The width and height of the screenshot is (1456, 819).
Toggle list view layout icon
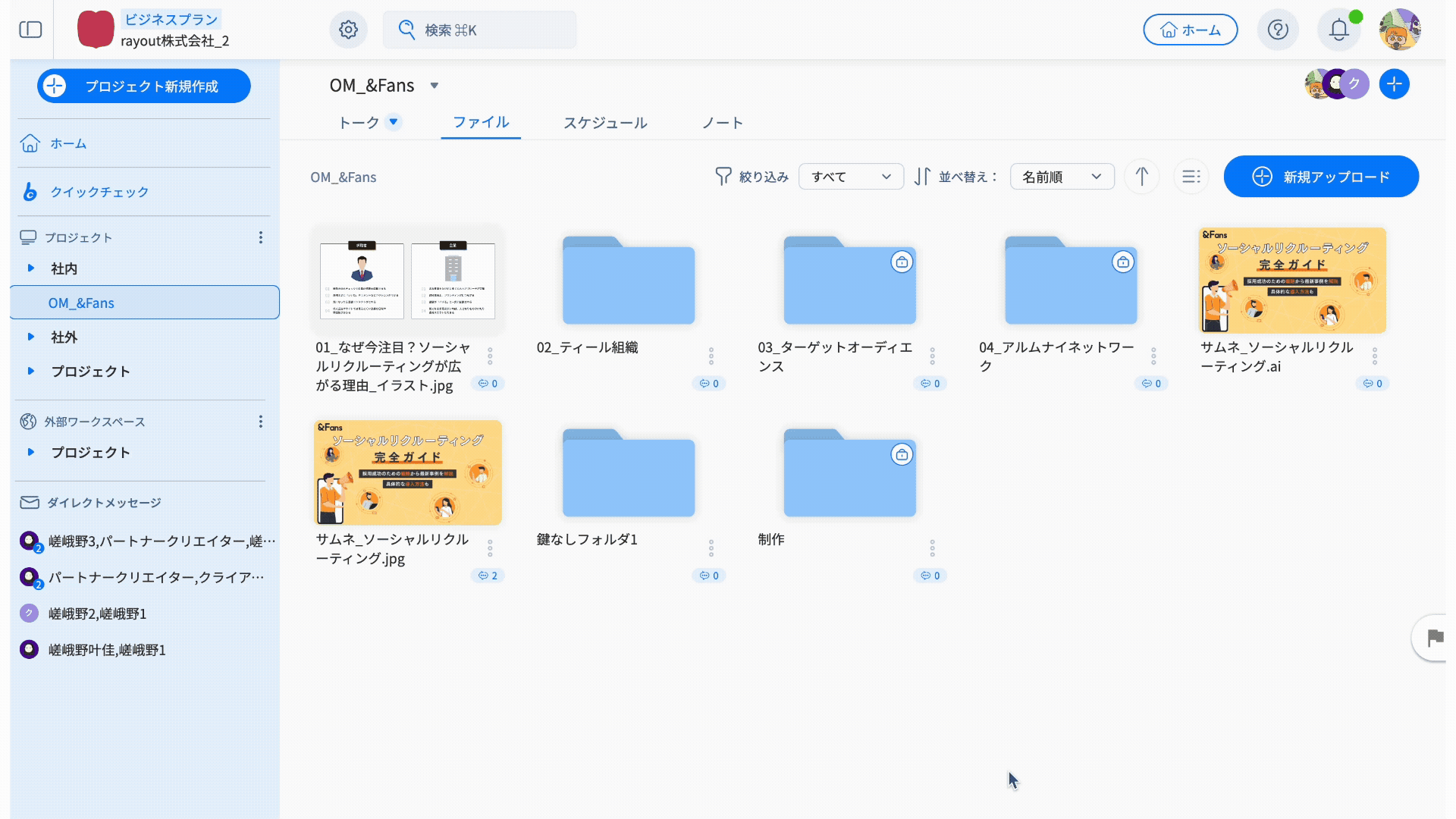click(x=1191, y=177)
